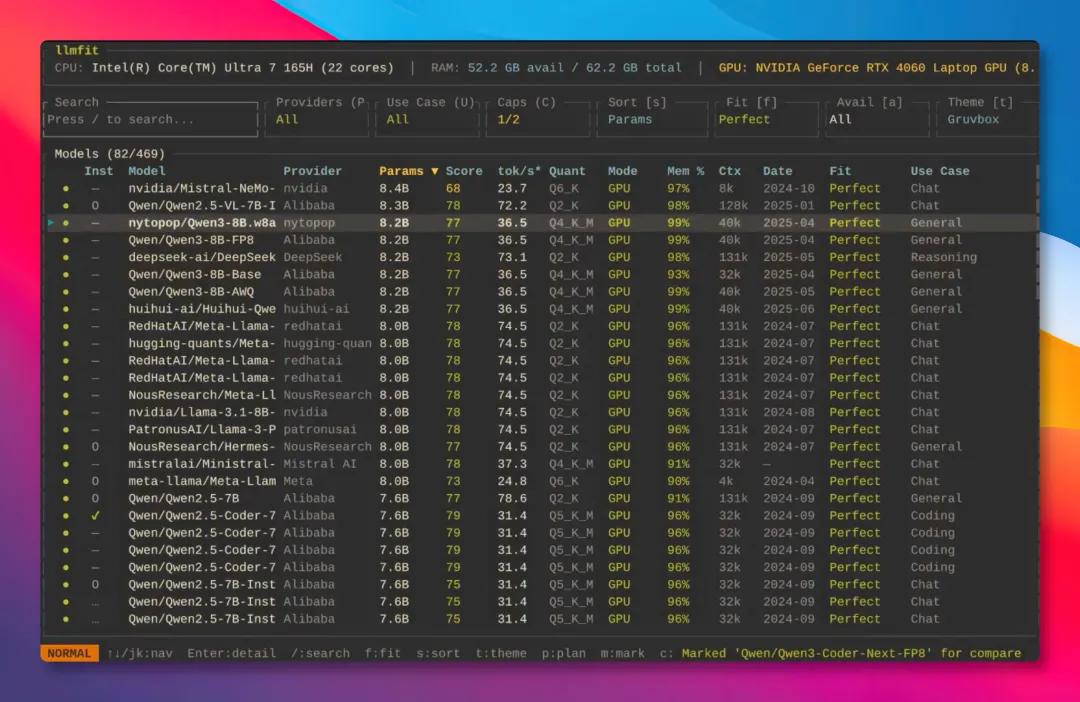Viewport: 1080px width, 702px height.
Task: Click the llmfit window title
Action: point(76,50)
